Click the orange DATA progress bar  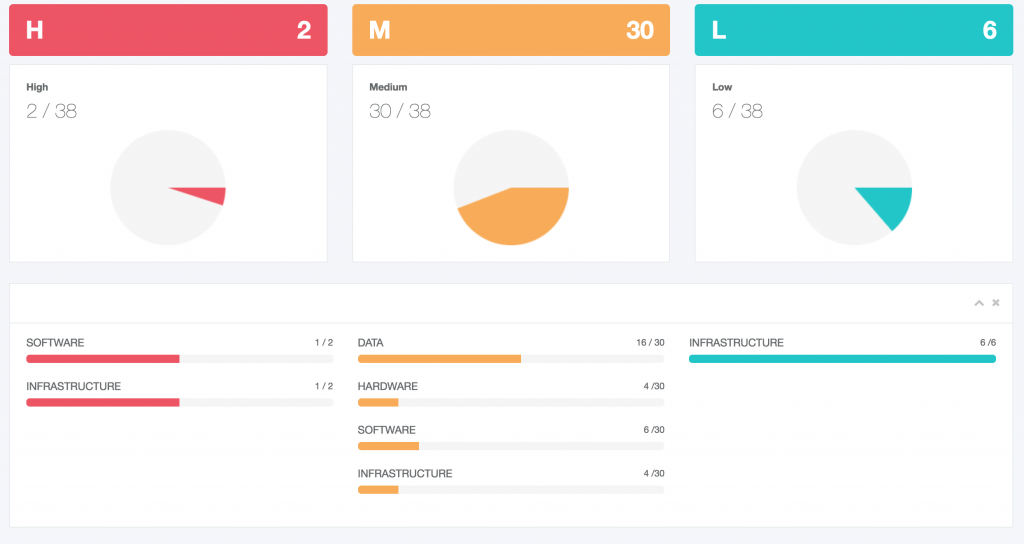coord(511,359)
